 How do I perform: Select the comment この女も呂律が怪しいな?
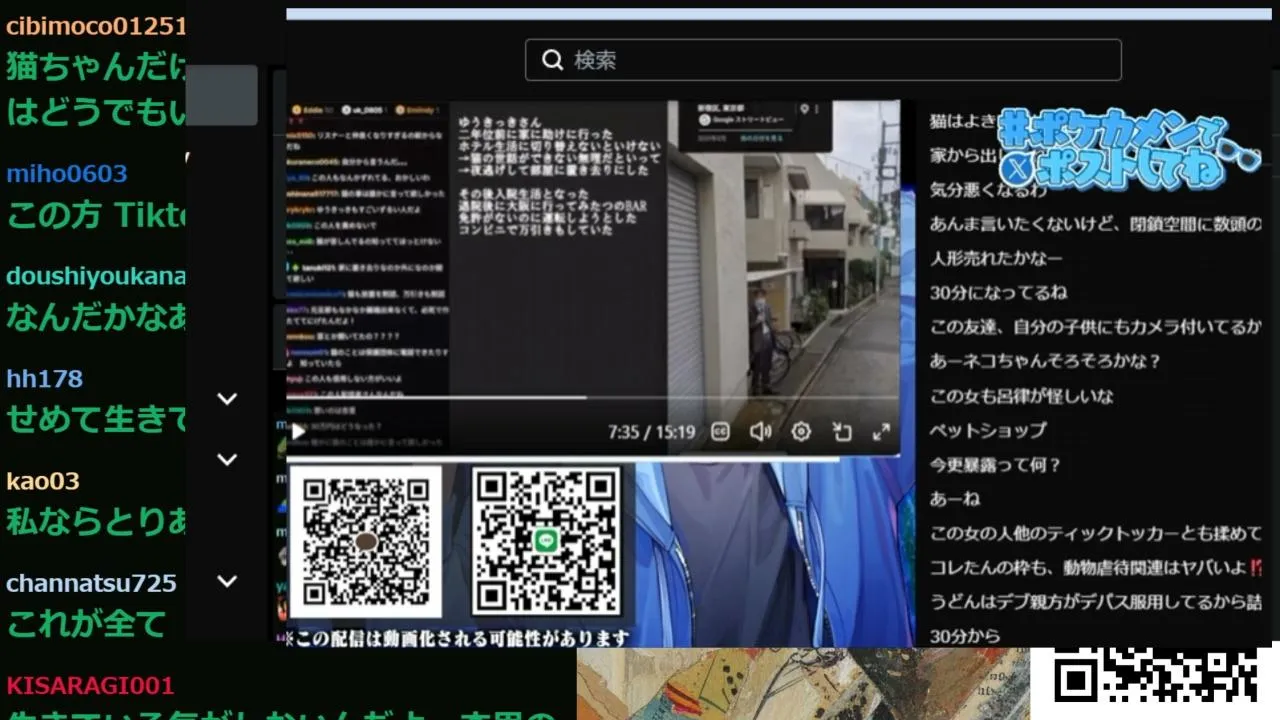1021,396
